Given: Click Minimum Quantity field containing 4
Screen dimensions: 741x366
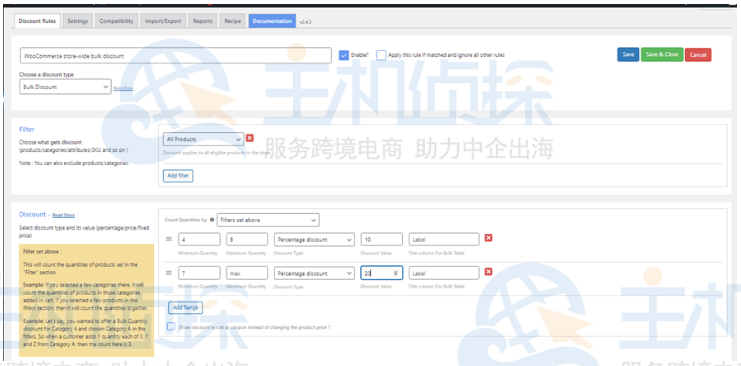Looking at the screenshot, I should tap(199, 239).
